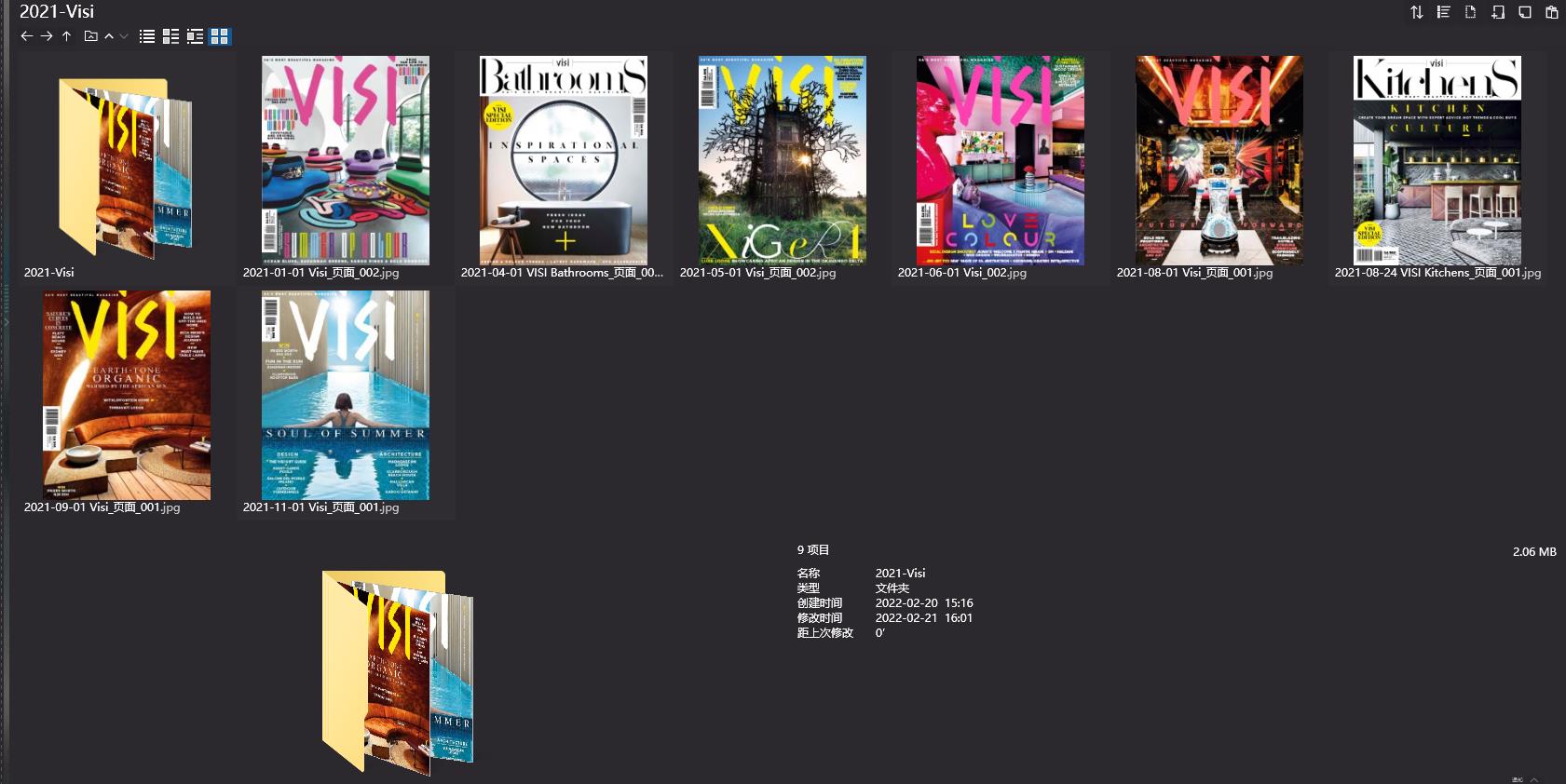1566x784 pixels.
Task: Click the 2021-04-01 VISI Bathrooms file name
Action: pos(562,273)
